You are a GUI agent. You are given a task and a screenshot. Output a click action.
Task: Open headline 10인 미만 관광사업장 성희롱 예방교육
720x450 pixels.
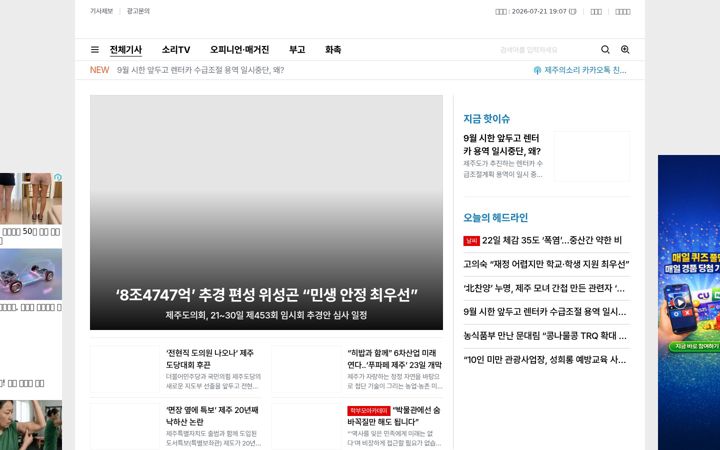pyautogui.click(x=545, y=360)
